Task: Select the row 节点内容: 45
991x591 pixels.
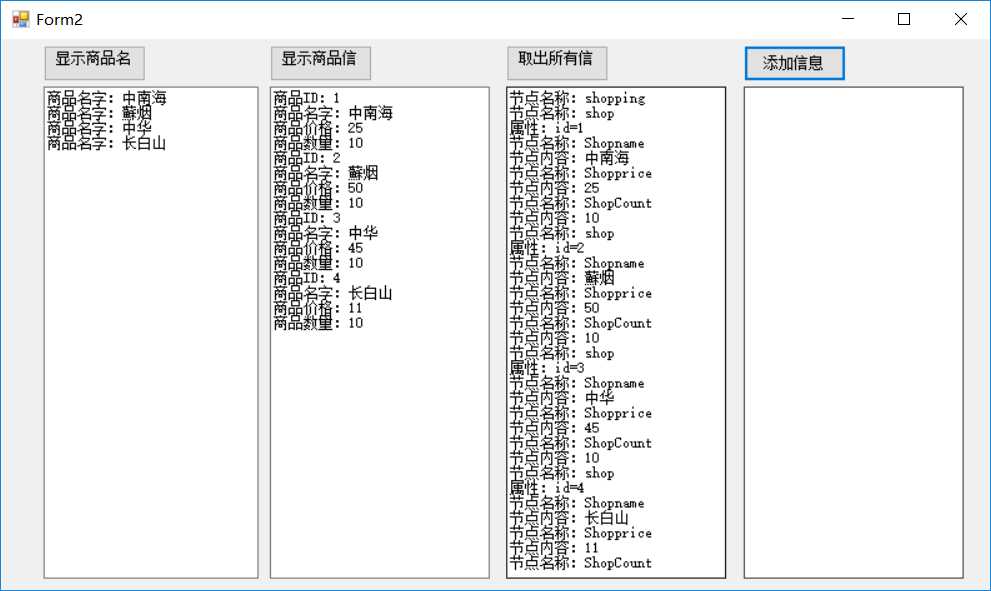Action: tap(554, 428)
